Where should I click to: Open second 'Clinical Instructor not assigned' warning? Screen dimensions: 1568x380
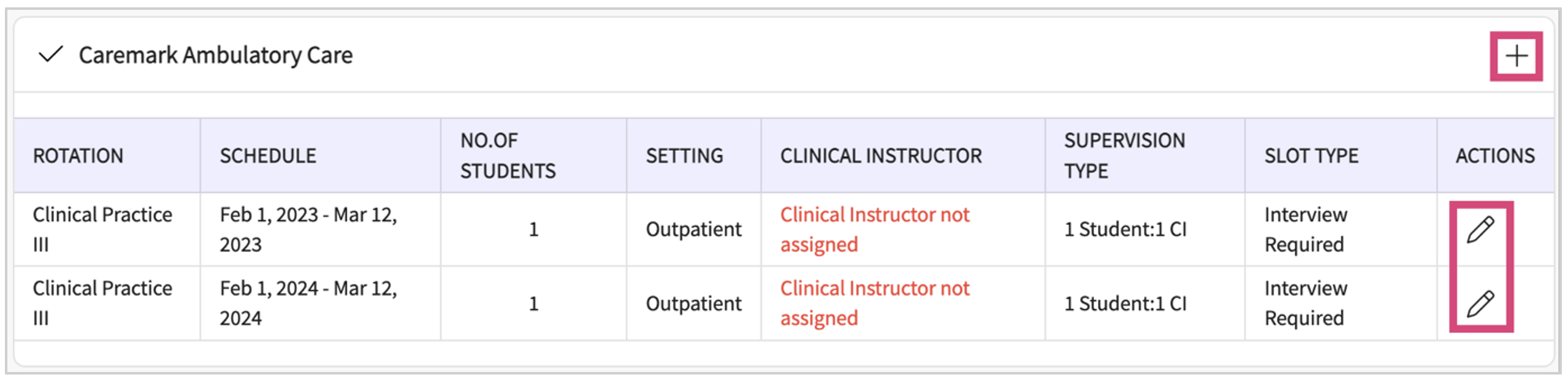(x=875, y=303)
